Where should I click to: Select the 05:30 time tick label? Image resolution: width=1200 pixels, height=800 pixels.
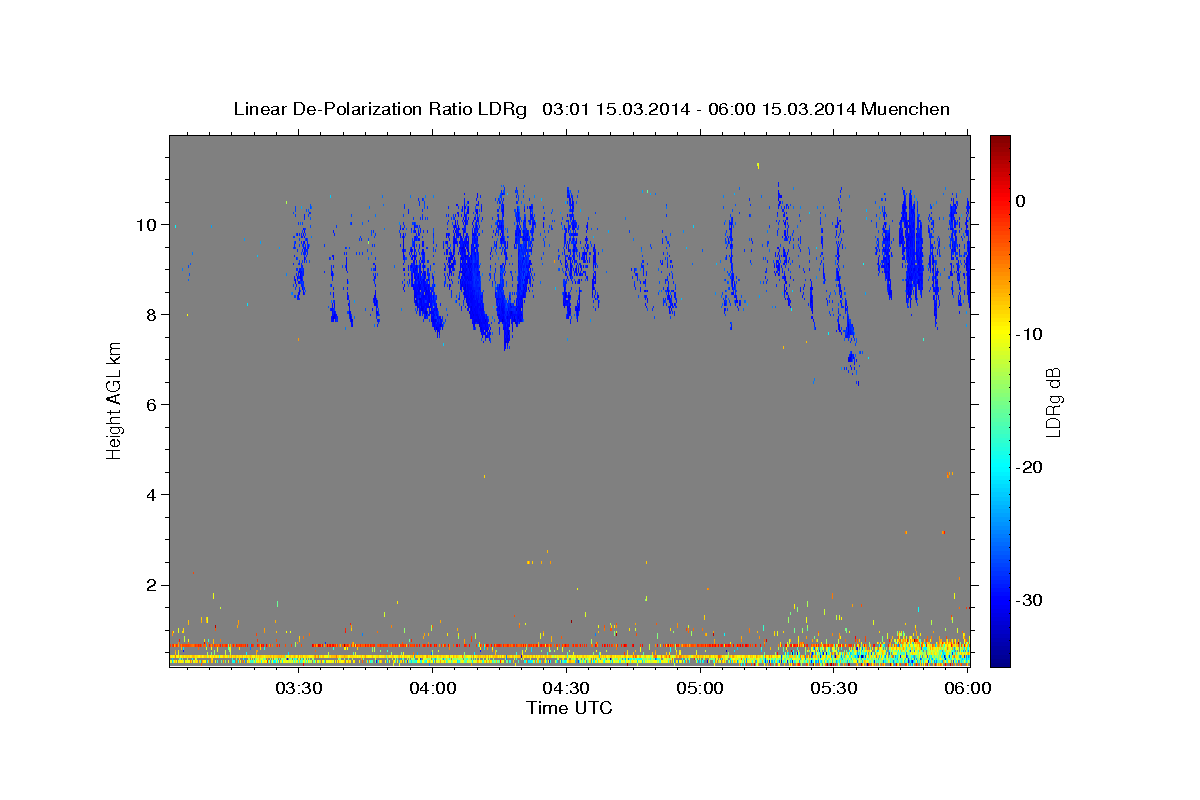click(834, 688)
